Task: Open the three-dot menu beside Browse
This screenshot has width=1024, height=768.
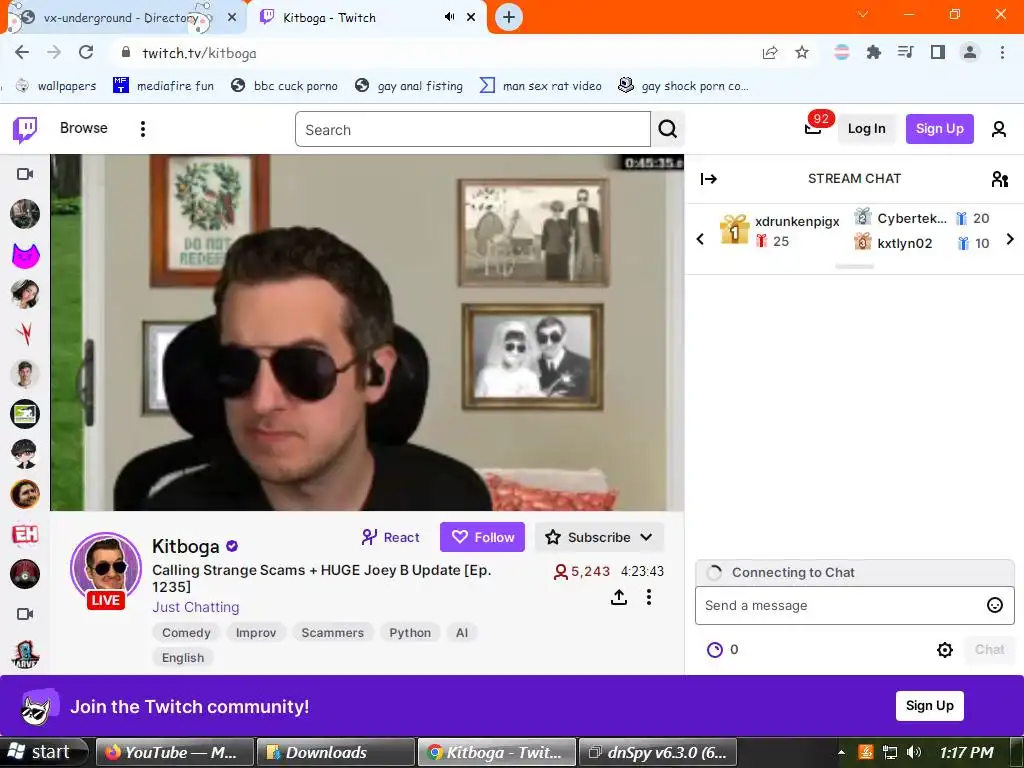Action: point(142,129)
